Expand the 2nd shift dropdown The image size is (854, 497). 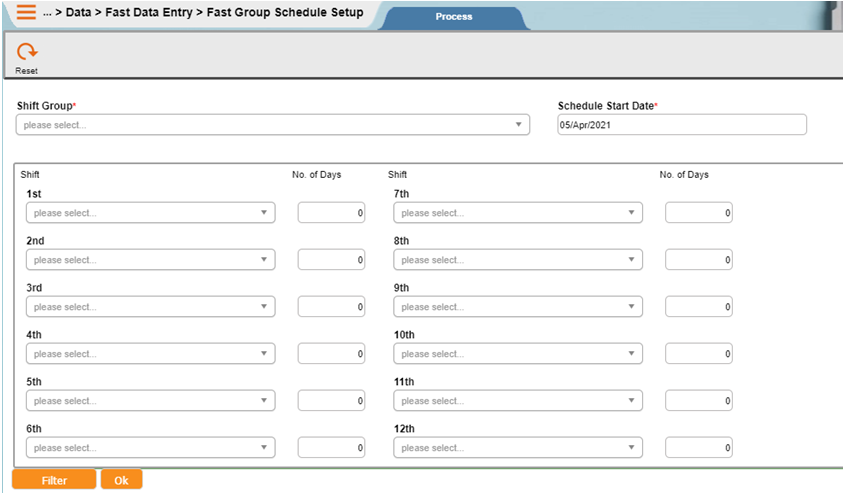point(150,260)
